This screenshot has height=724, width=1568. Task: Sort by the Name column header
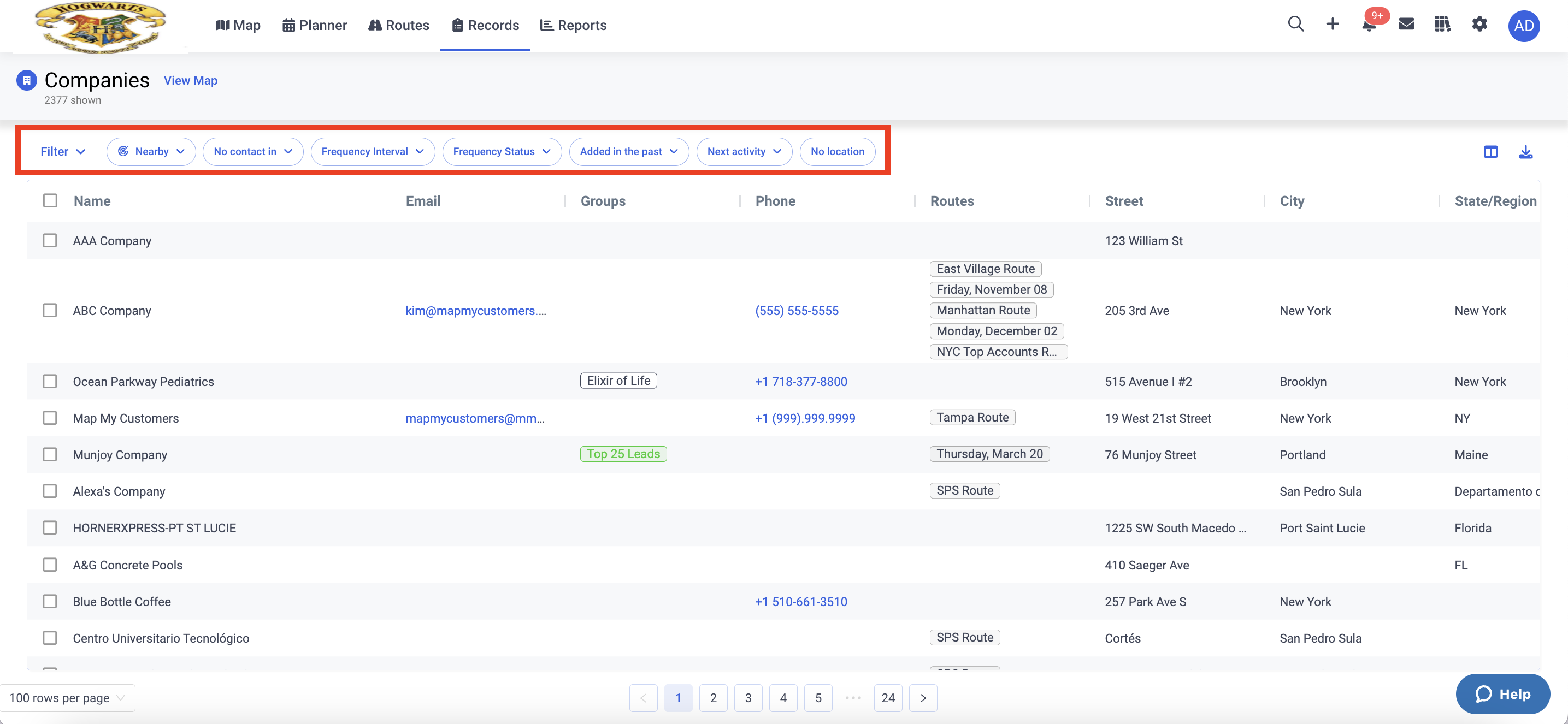pyautogui.click(x=92, y=201)
